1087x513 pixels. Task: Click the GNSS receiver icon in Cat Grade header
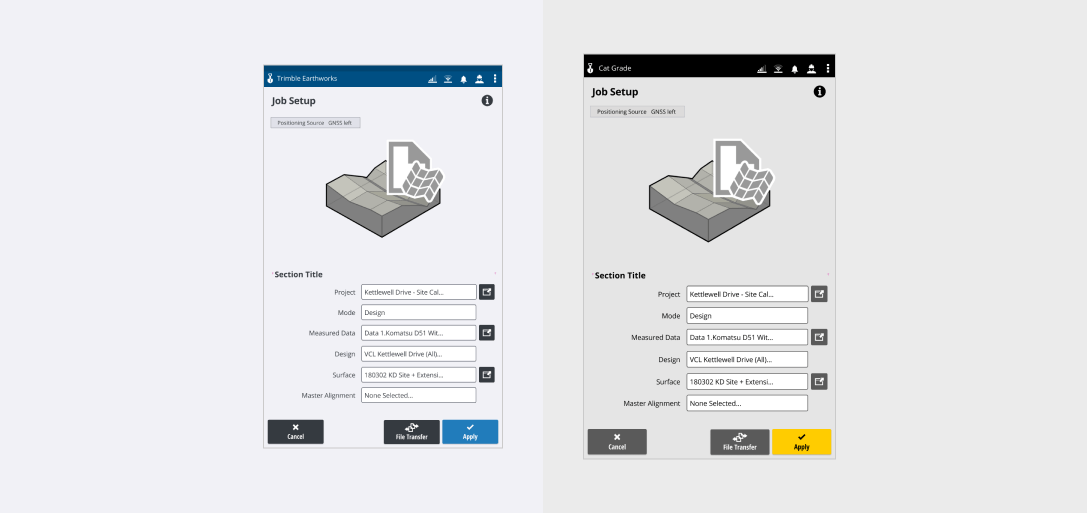(778, 69)
